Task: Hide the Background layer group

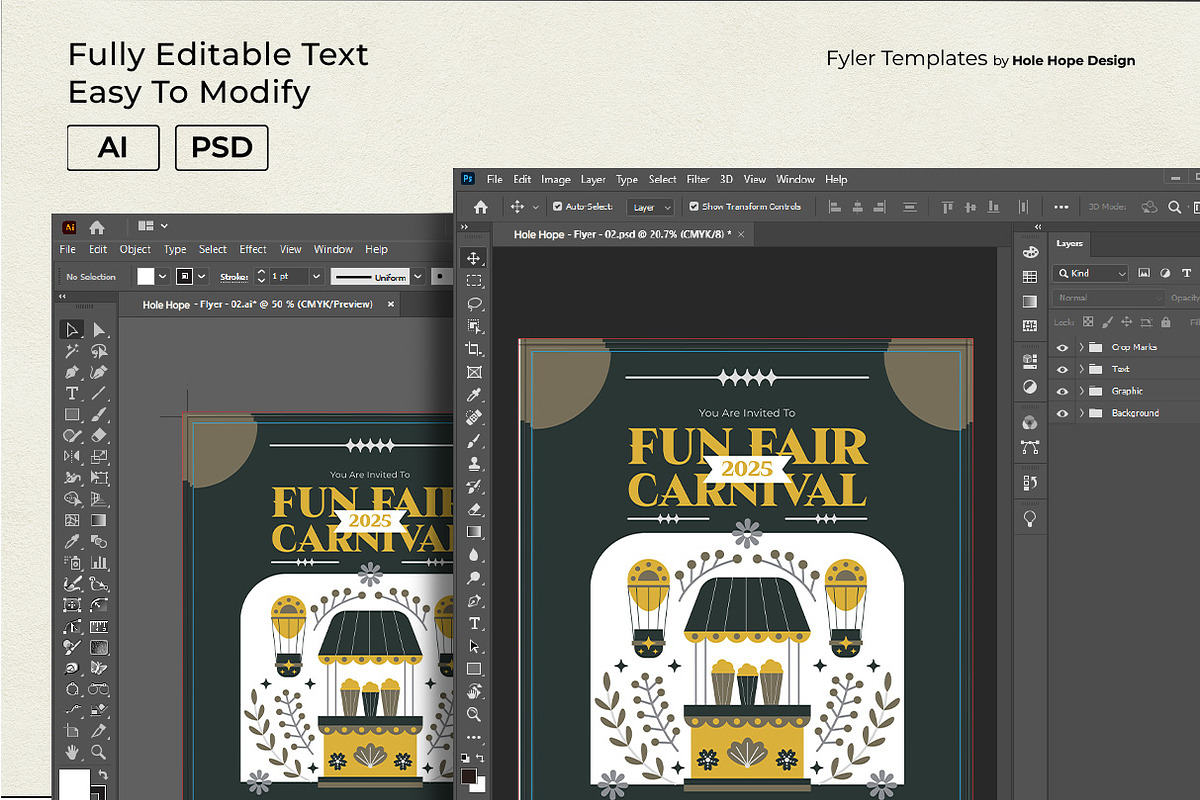Action: pyautogui.click(x=1062, y=413)
